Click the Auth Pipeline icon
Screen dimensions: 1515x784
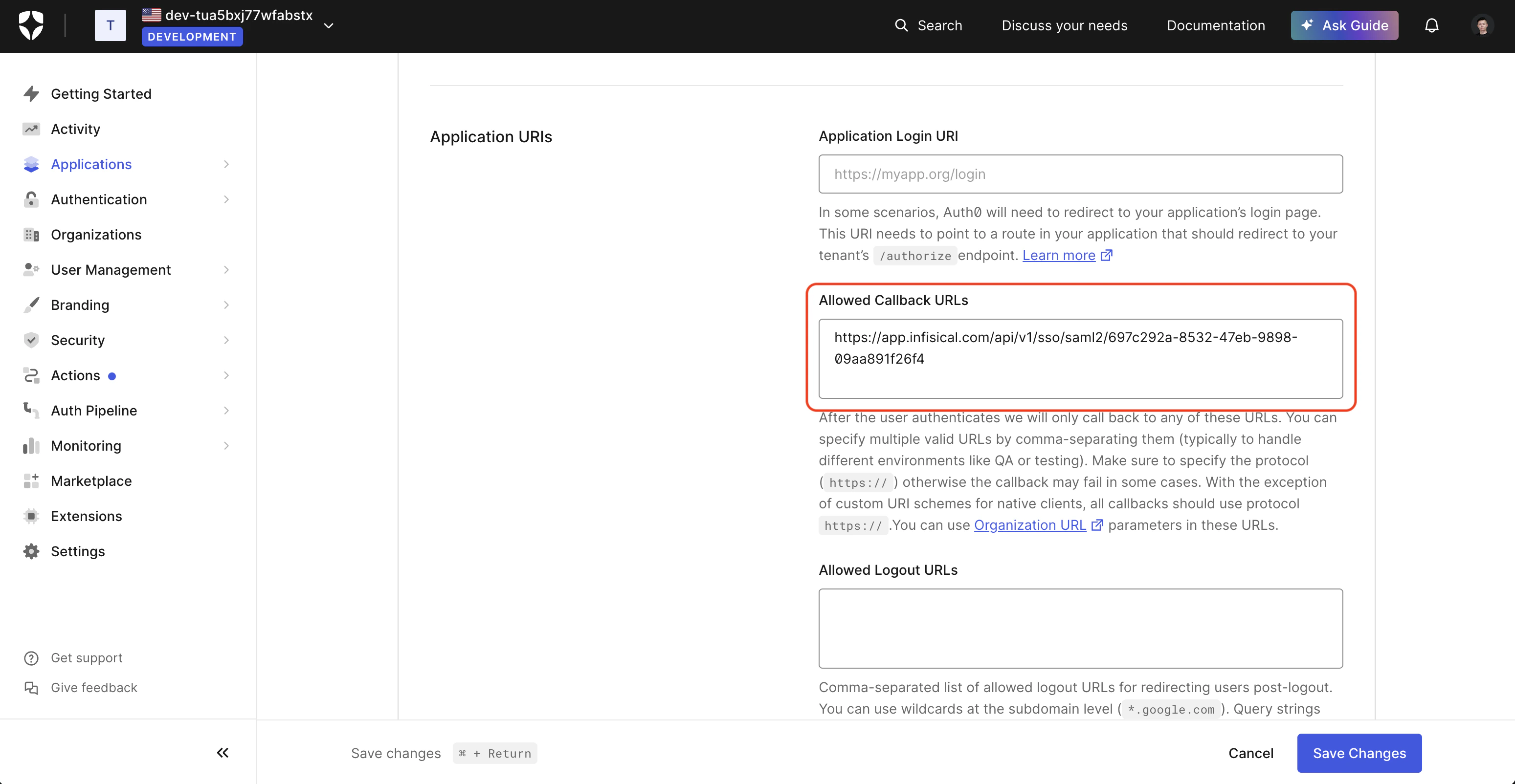[x=31, y=410]
